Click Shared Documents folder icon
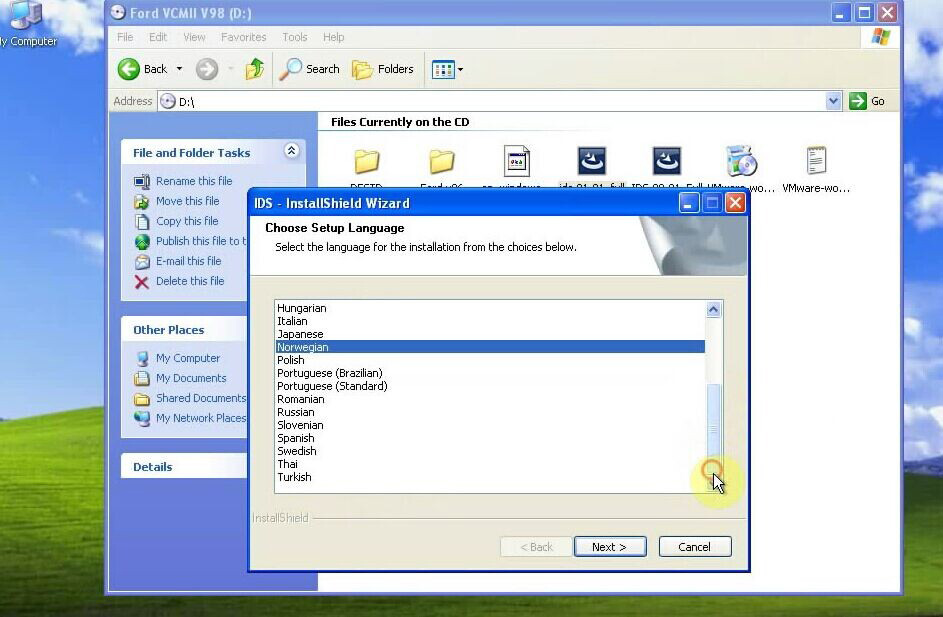Viewport: 943px width, 617px height. tap(142, 399)
